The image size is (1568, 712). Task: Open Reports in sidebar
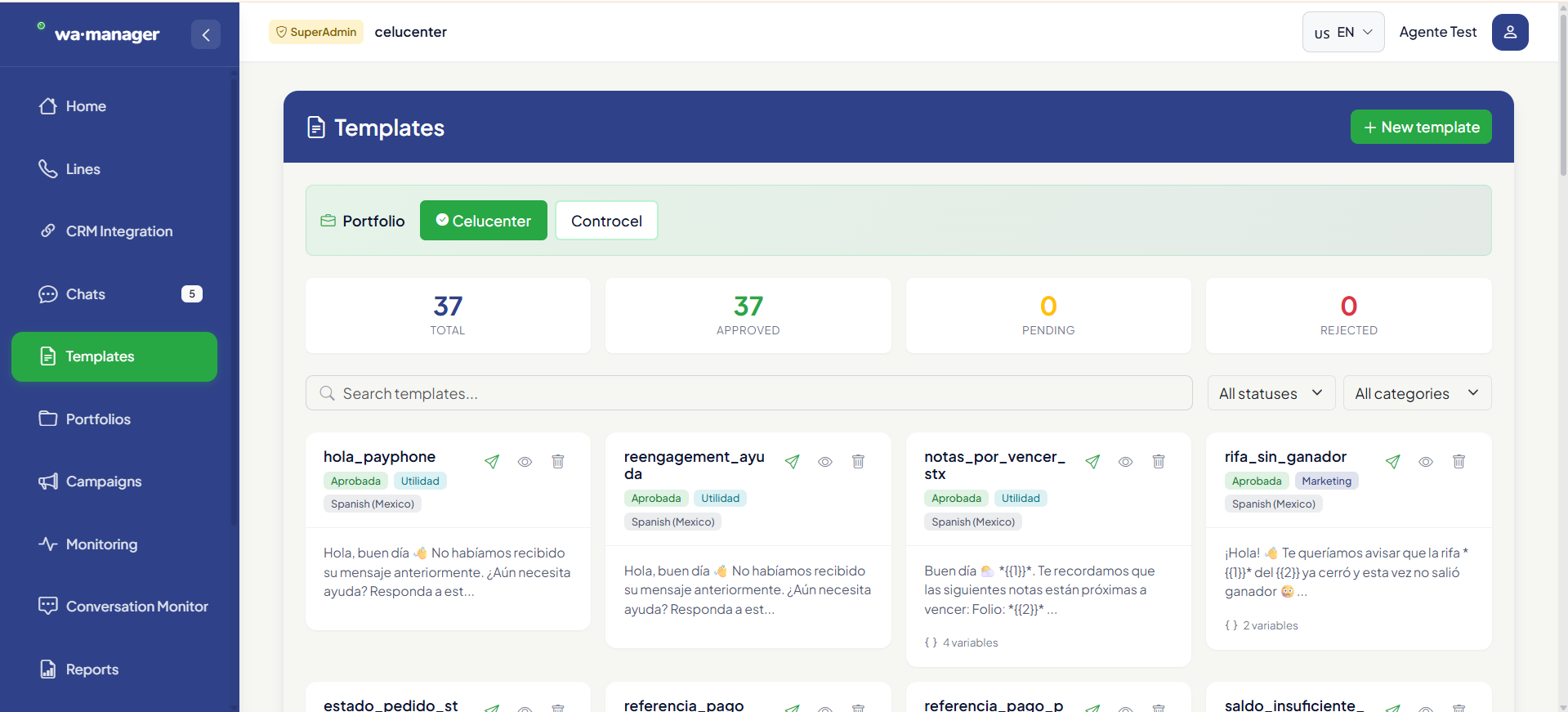click(114, 669)
